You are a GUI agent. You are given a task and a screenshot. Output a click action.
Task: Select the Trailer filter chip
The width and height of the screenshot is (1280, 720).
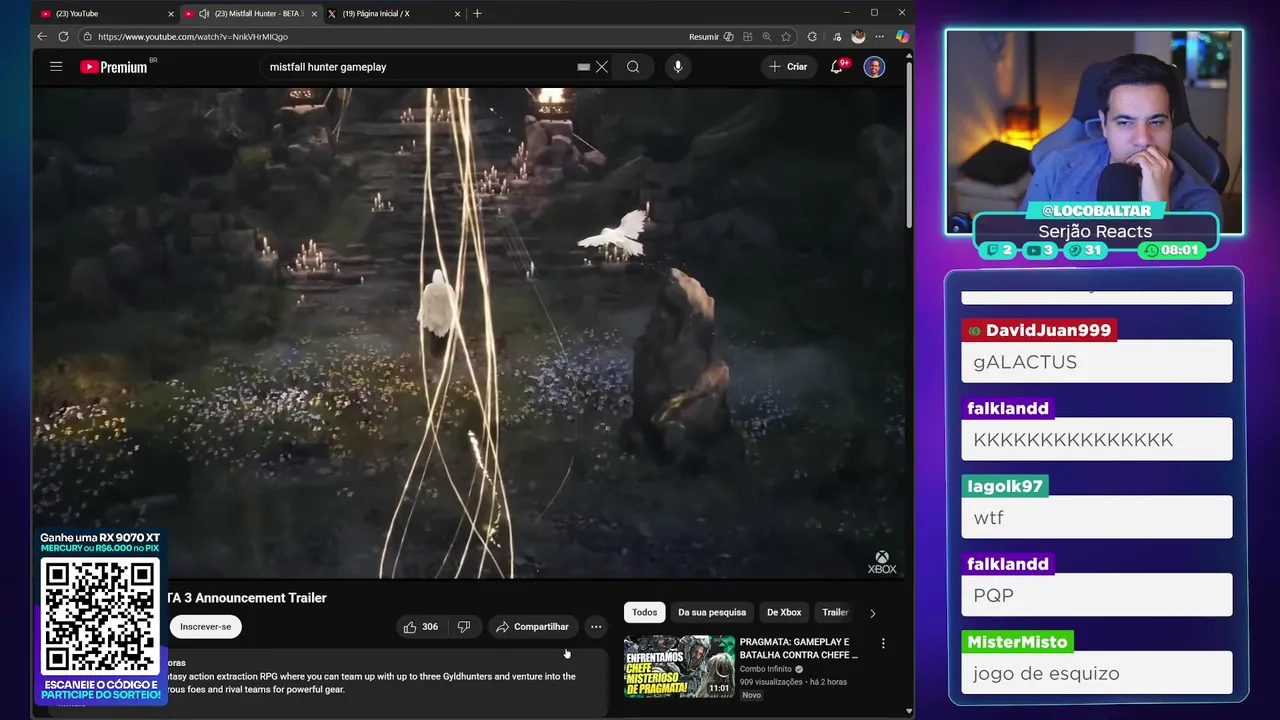[835, 612]
